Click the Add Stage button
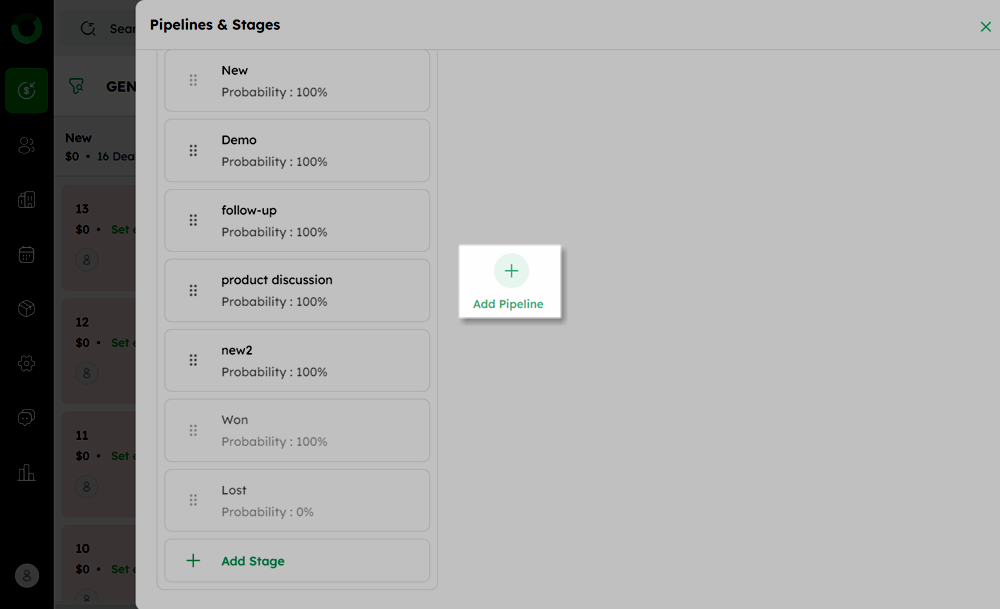 297,561
